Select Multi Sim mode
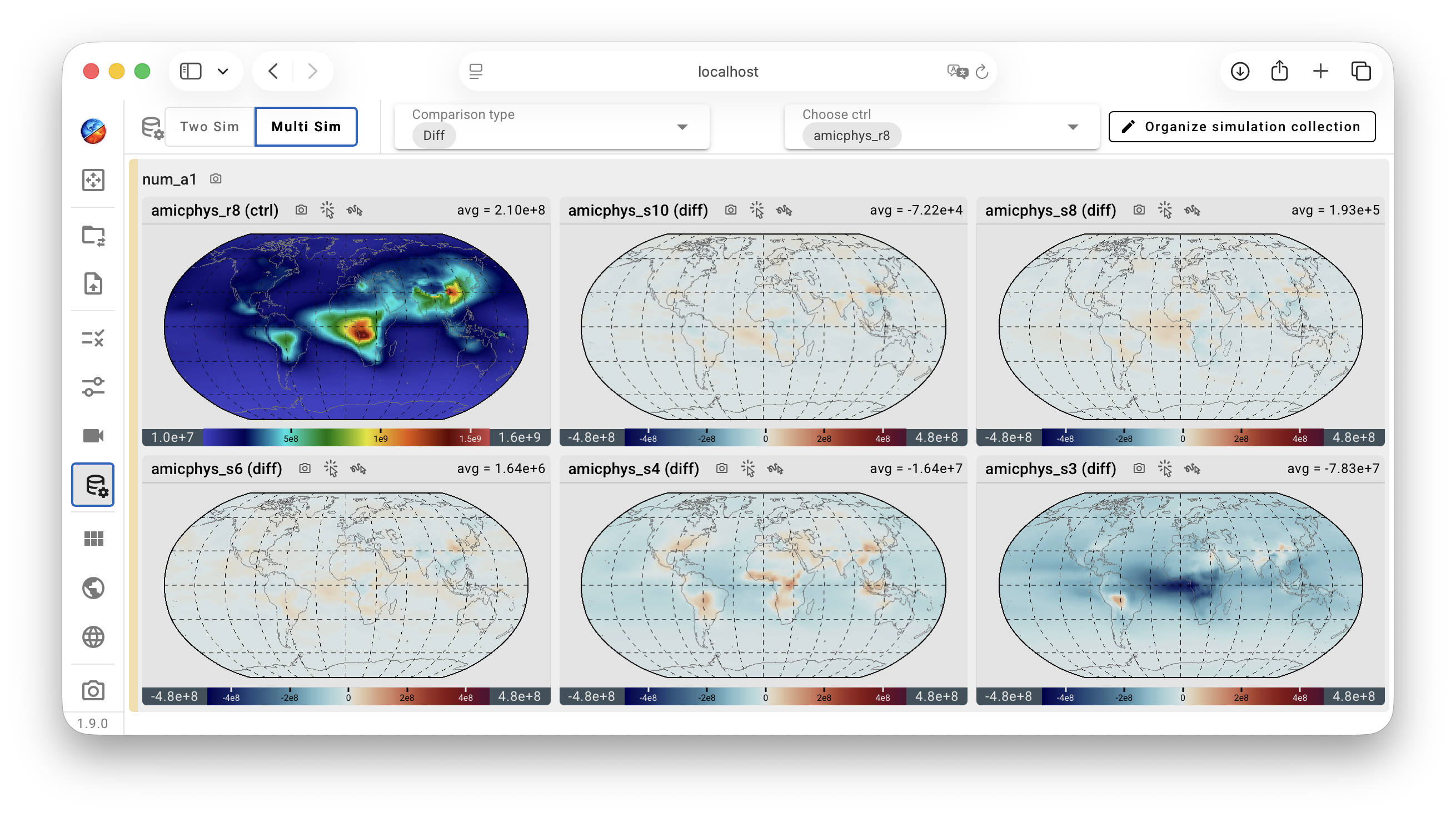The width and height of the screenshot is (1456, 817). pos(306,127)
